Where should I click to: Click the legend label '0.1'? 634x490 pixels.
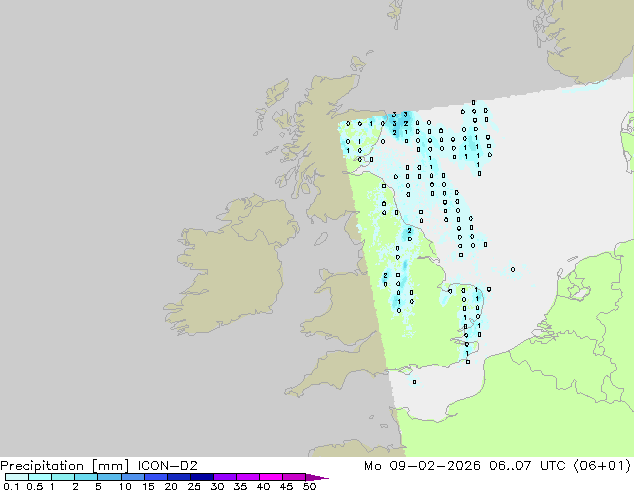(x=11, y=486)
